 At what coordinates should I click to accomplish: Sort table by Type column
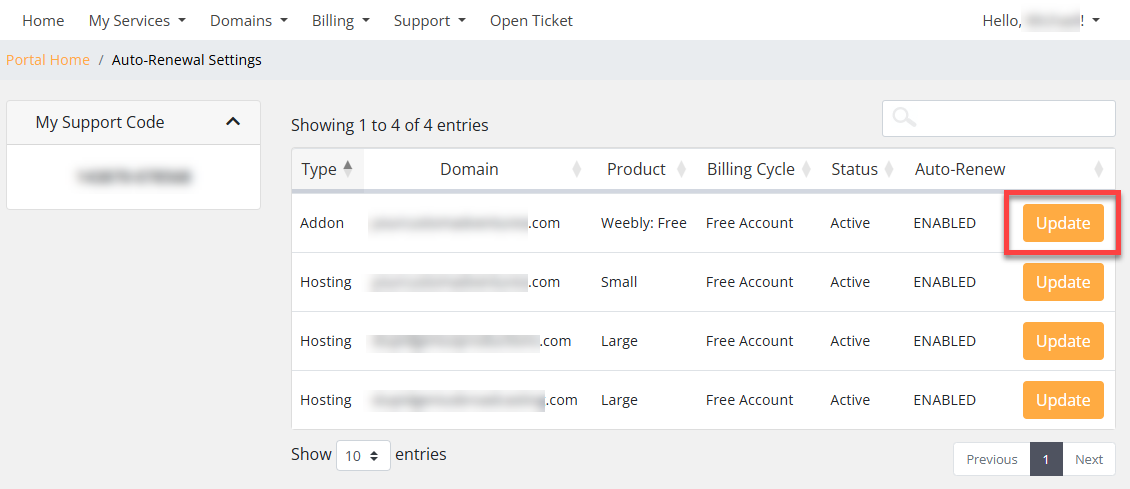pos(328,169)
